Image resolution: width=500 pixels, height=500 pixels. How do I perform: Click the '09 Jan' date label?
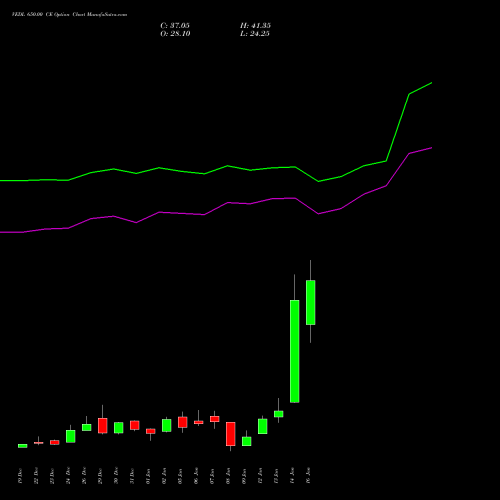(244, 476)
